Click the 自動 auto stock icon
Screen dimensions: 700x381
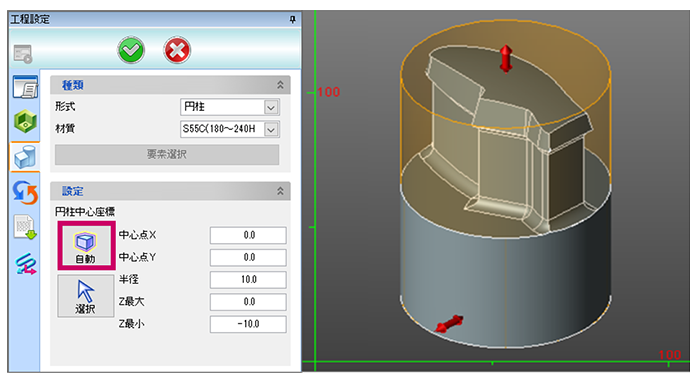pyautogui.click(x=86, y=246)
